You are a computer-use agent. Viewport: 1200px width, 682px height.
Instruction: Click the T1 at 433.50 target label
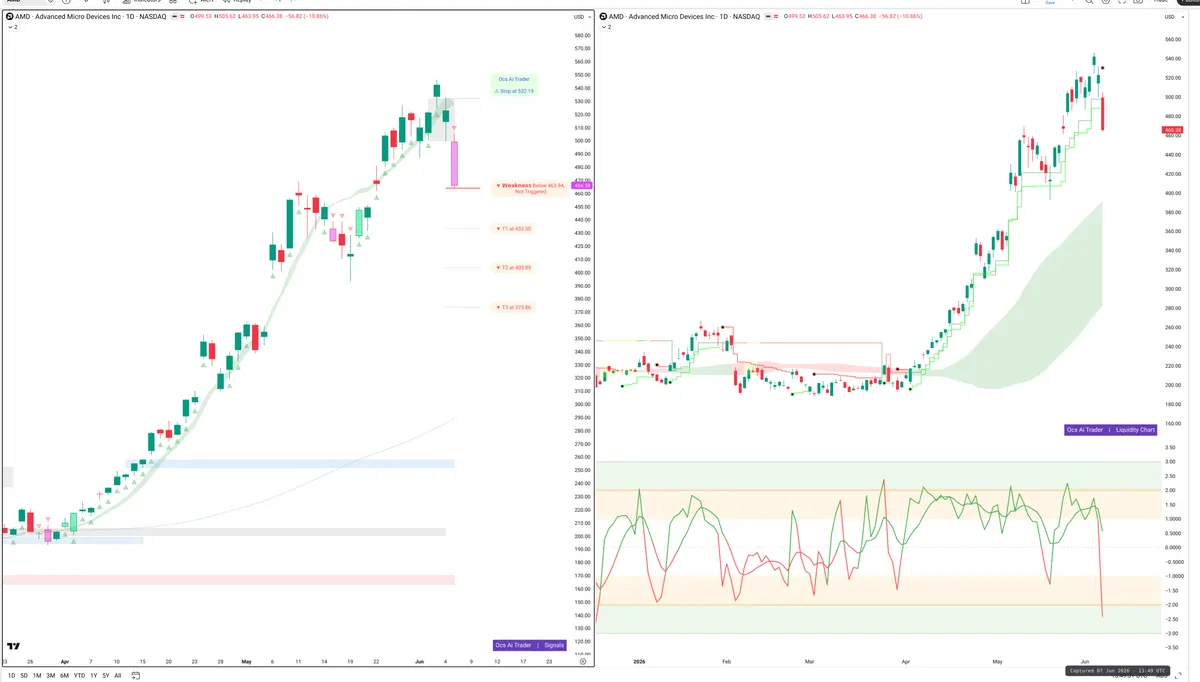514,229
